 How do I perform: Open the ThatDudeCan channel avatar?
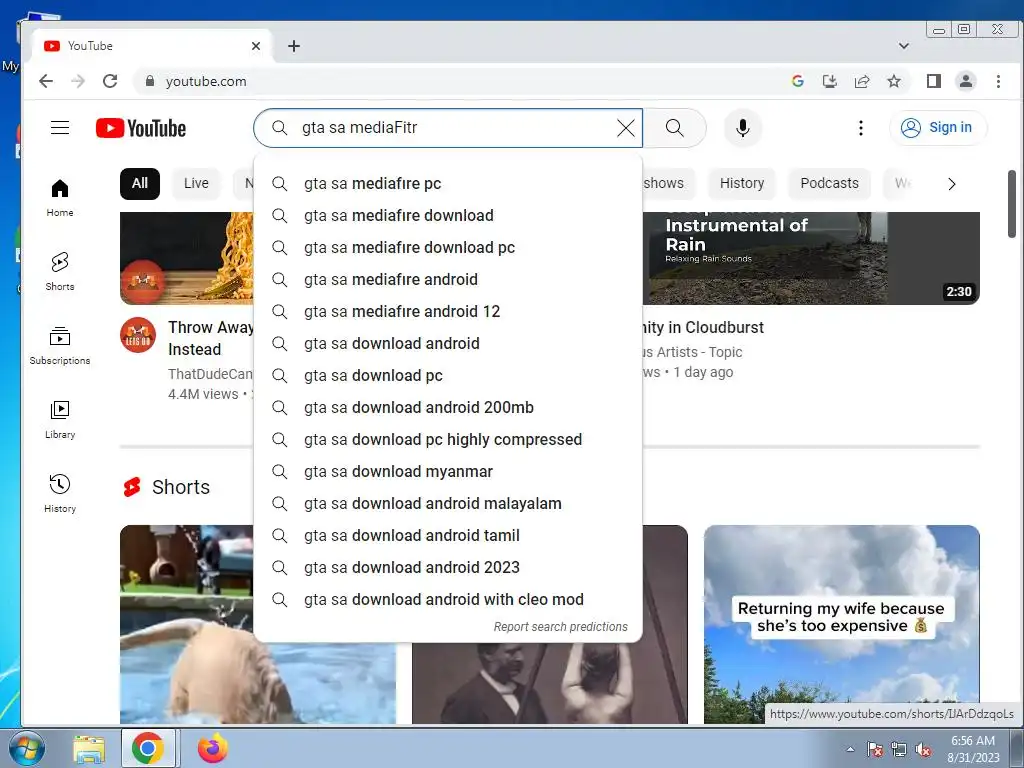(x=138, y=335)
